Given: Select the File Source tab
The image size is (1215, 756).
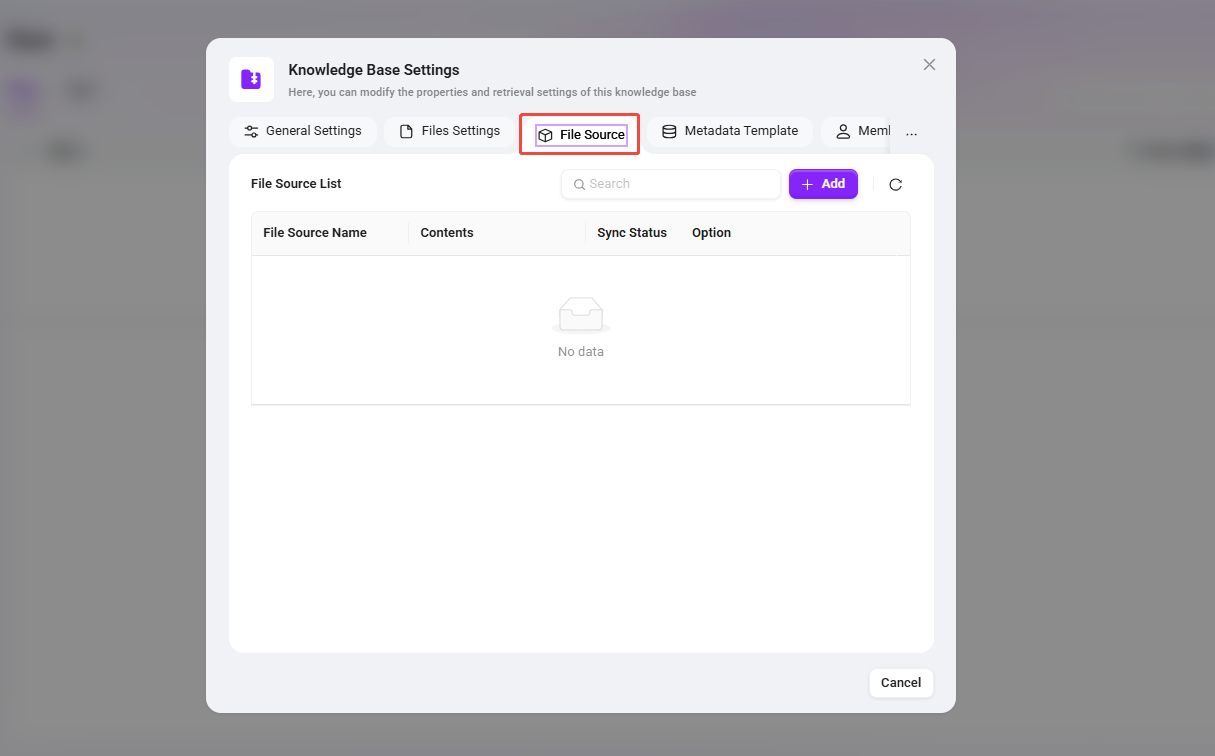Looking at the screenshot, I should click(581, 134).
